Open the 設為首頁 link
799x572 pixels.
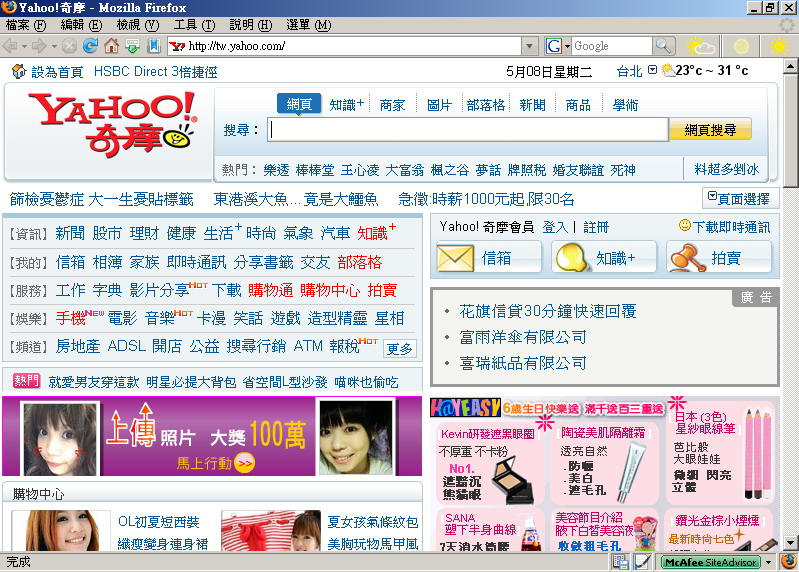click(x=57, y=72)
